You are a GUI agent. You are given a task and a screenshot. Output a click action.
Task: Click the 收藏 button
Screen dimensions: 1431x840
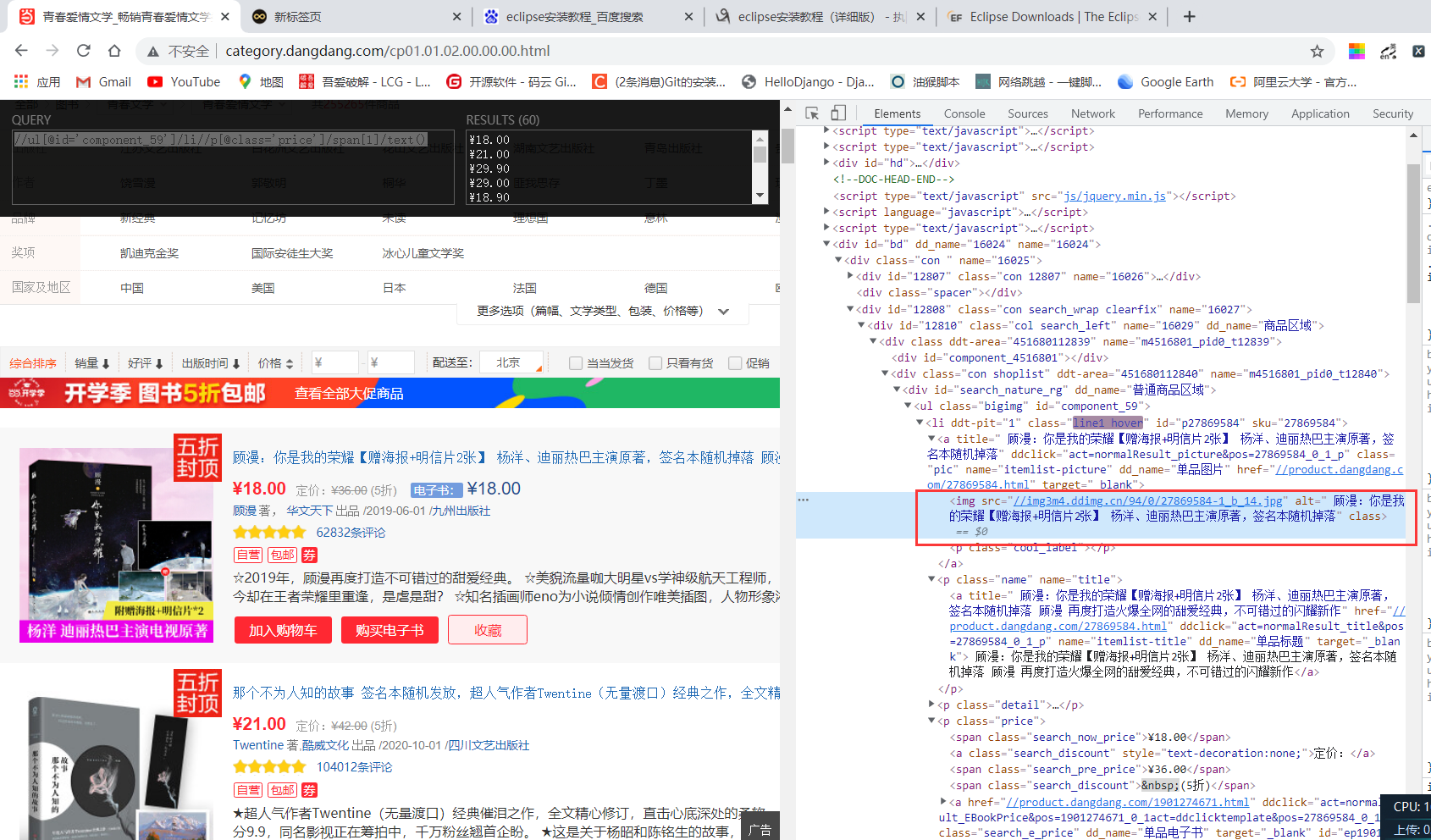[488, 630]
